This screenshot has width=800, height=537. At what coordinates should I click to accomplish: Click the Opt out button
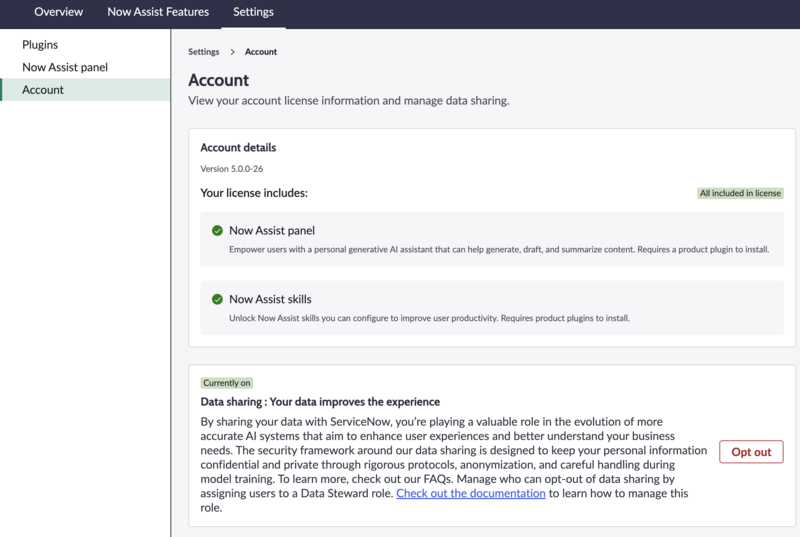751,452
